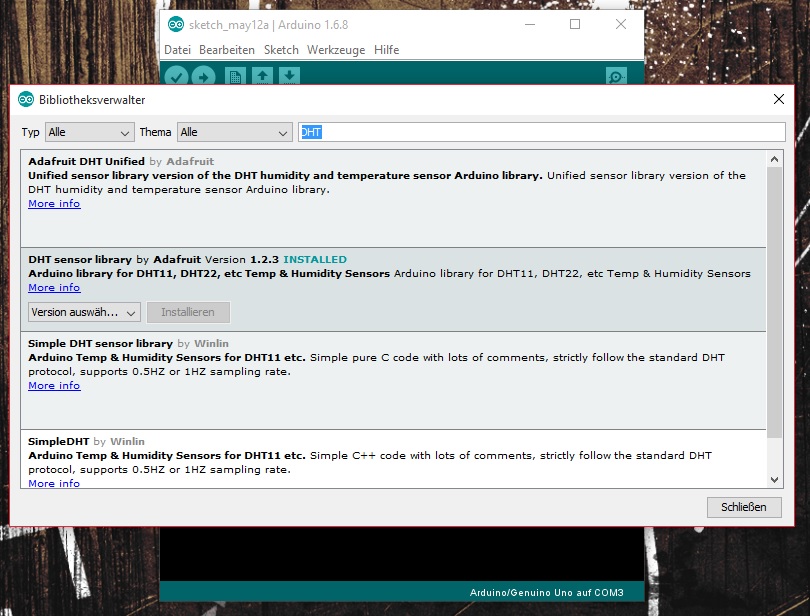Viewport: 810px width, 616px height.
Task: Select the DHT sensor library title
Action: 80,259
